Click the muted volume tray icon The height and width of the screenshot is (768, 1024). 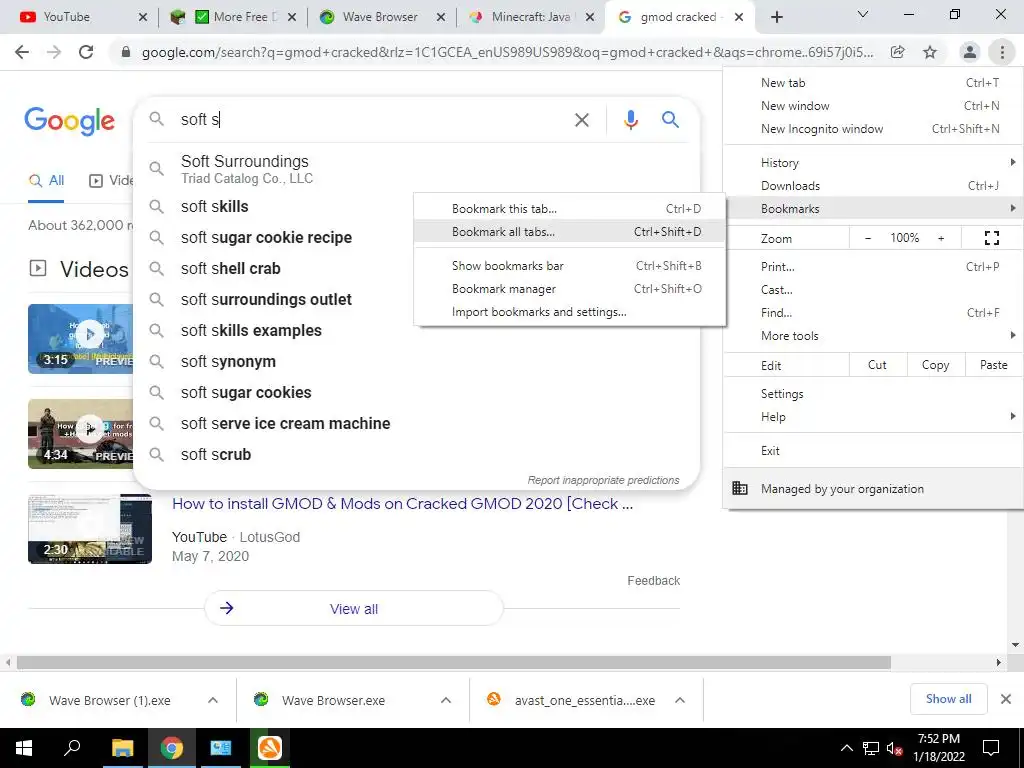(x=894, y=748)
